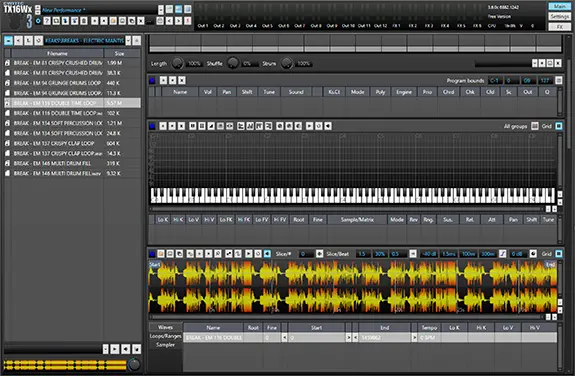This screenshot has width=575, height=376.
Task: Adjust the preview volume knob
Action: pyautogui.click(x=134, y=364)
